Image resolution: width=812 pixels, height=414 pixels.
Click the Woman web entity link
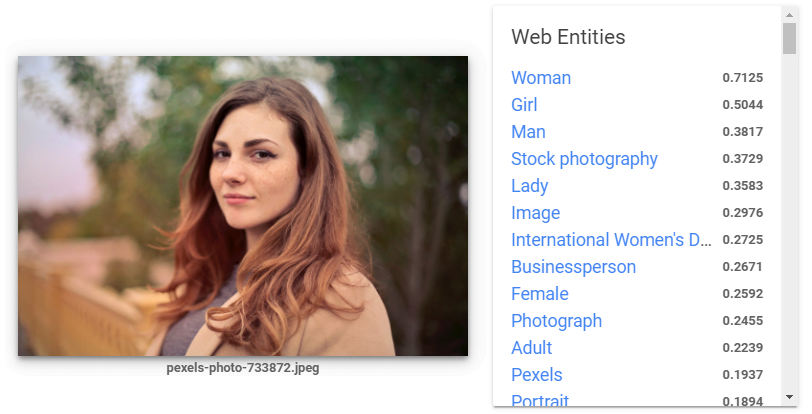pyautogui.click(x=541, y=78)
